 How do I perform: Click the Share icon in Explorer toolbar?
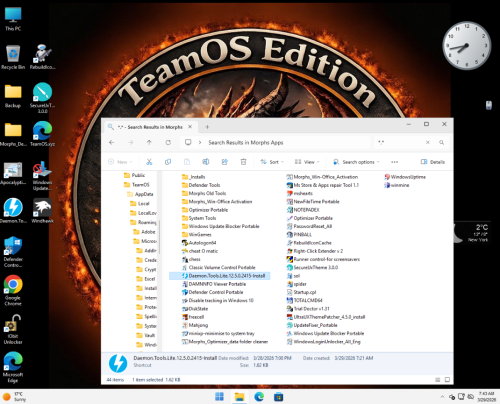[x=225, y=162]
